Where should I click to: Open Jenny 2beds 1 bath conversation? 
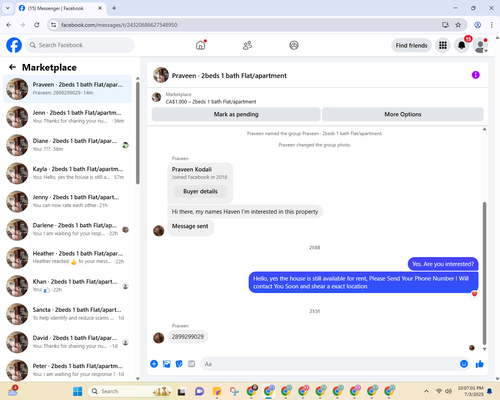click(67, 201)
